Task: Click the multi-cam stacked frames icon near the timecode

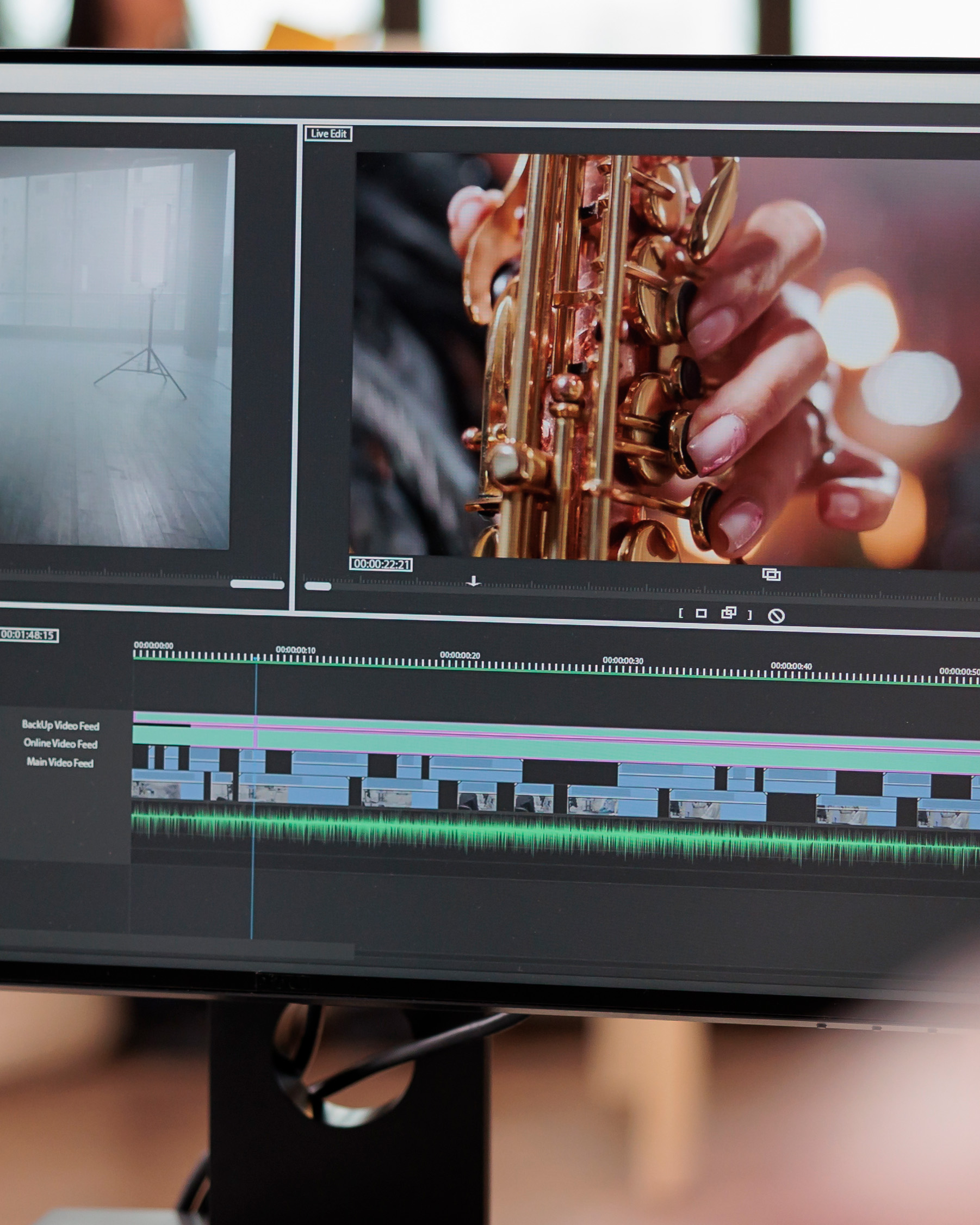Action: [x=772, y=576]
